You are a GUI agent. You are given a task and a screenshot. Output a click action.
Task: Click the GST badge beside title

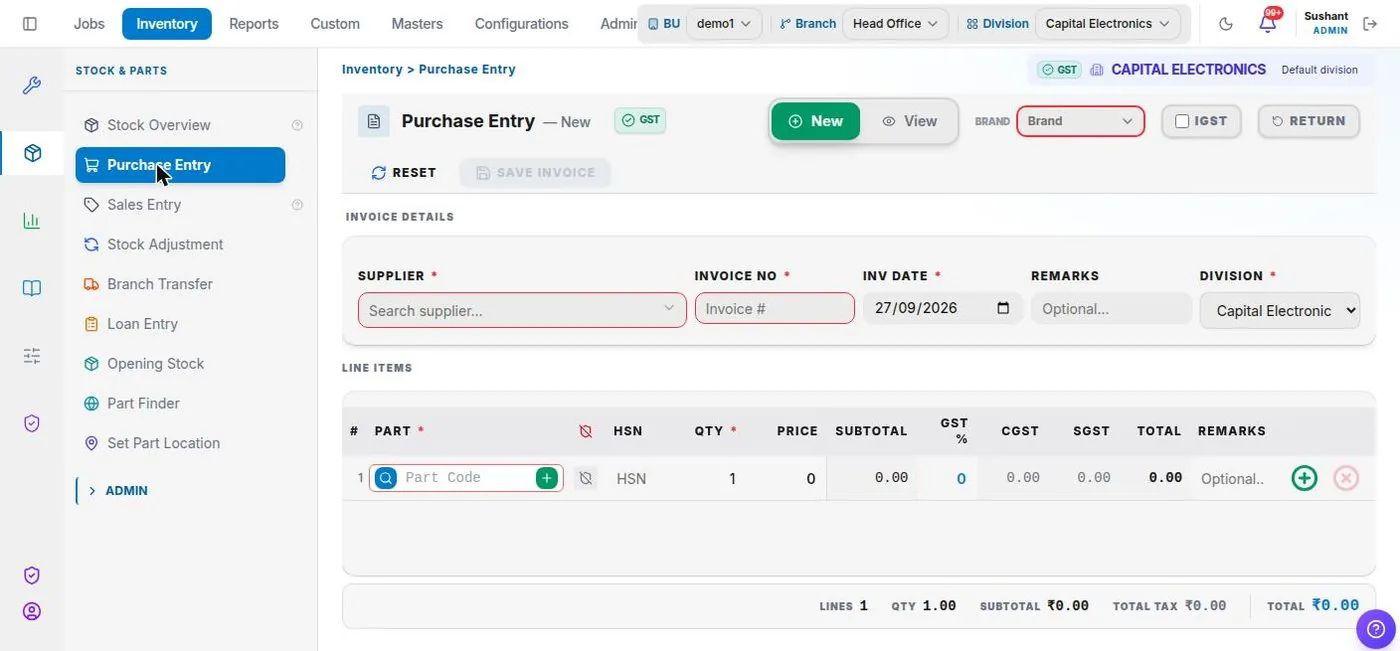pos(640,120)
